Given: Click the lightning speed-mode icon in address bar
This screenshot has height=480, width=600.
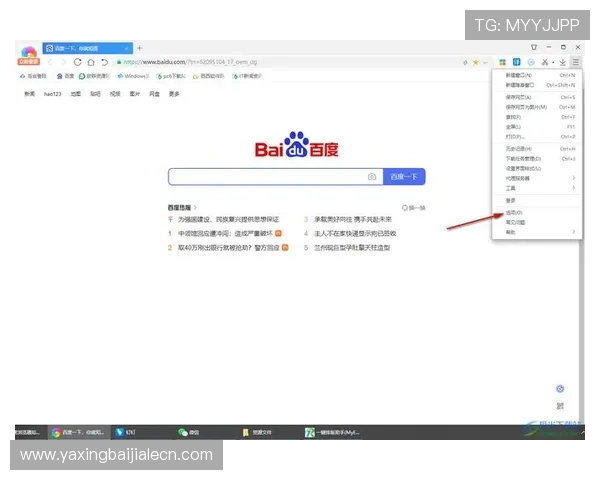Looking at the screenshot, I should point(465,62).
